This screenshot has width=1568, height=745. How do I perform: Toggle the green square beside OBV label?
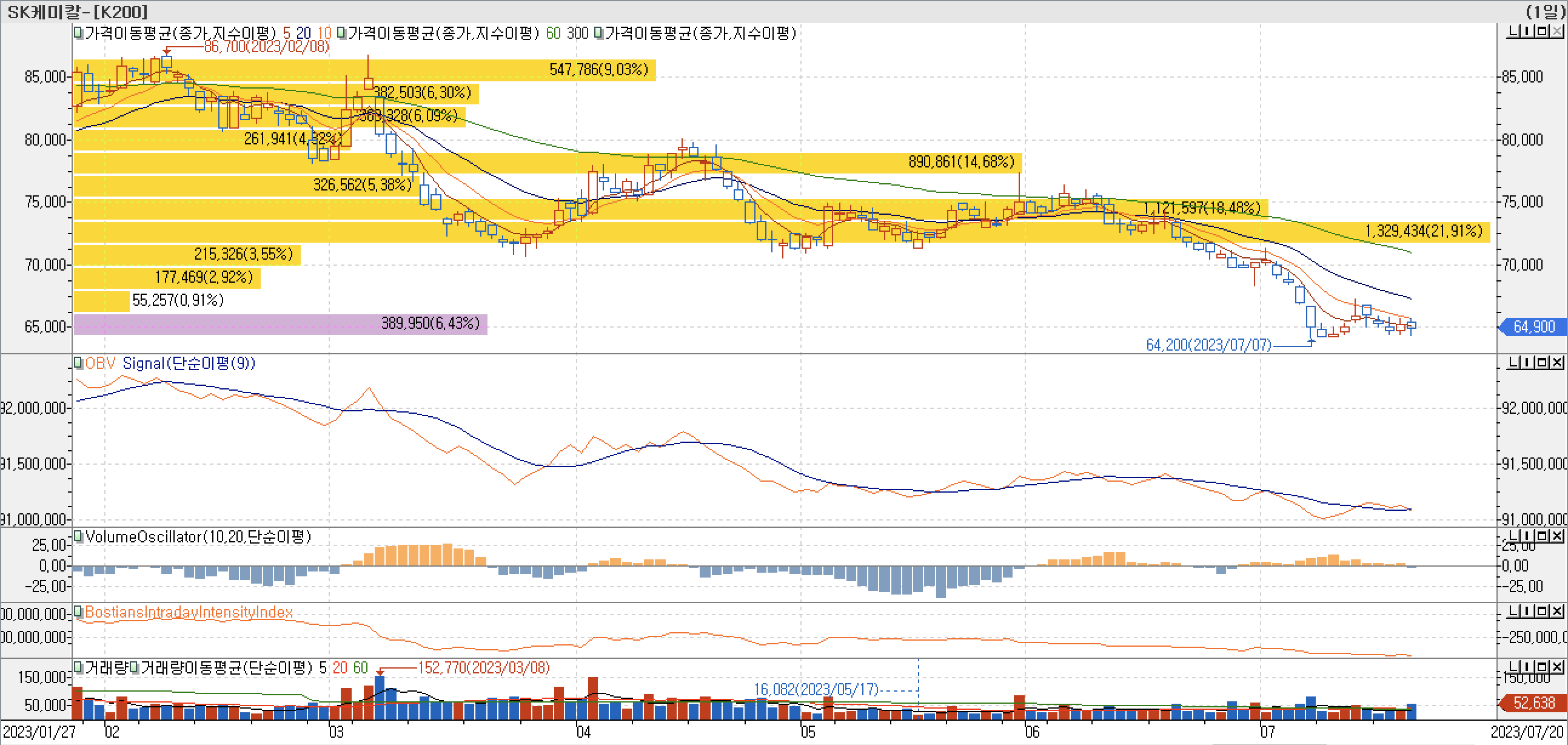pos(79,363)
